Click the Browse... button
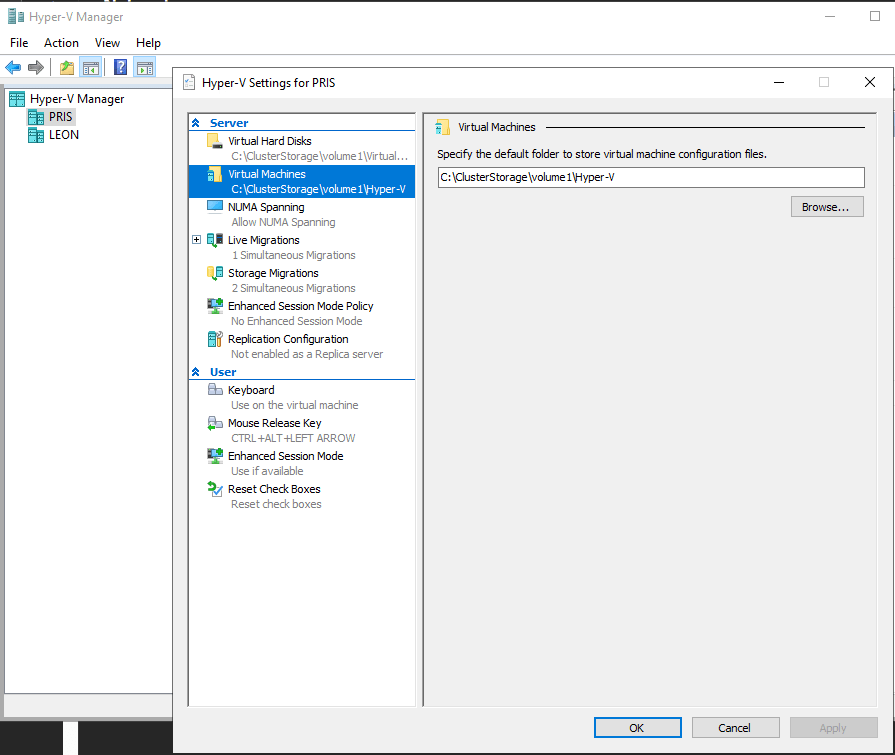This screenshot has height=755, width=895. click(826, 207)
